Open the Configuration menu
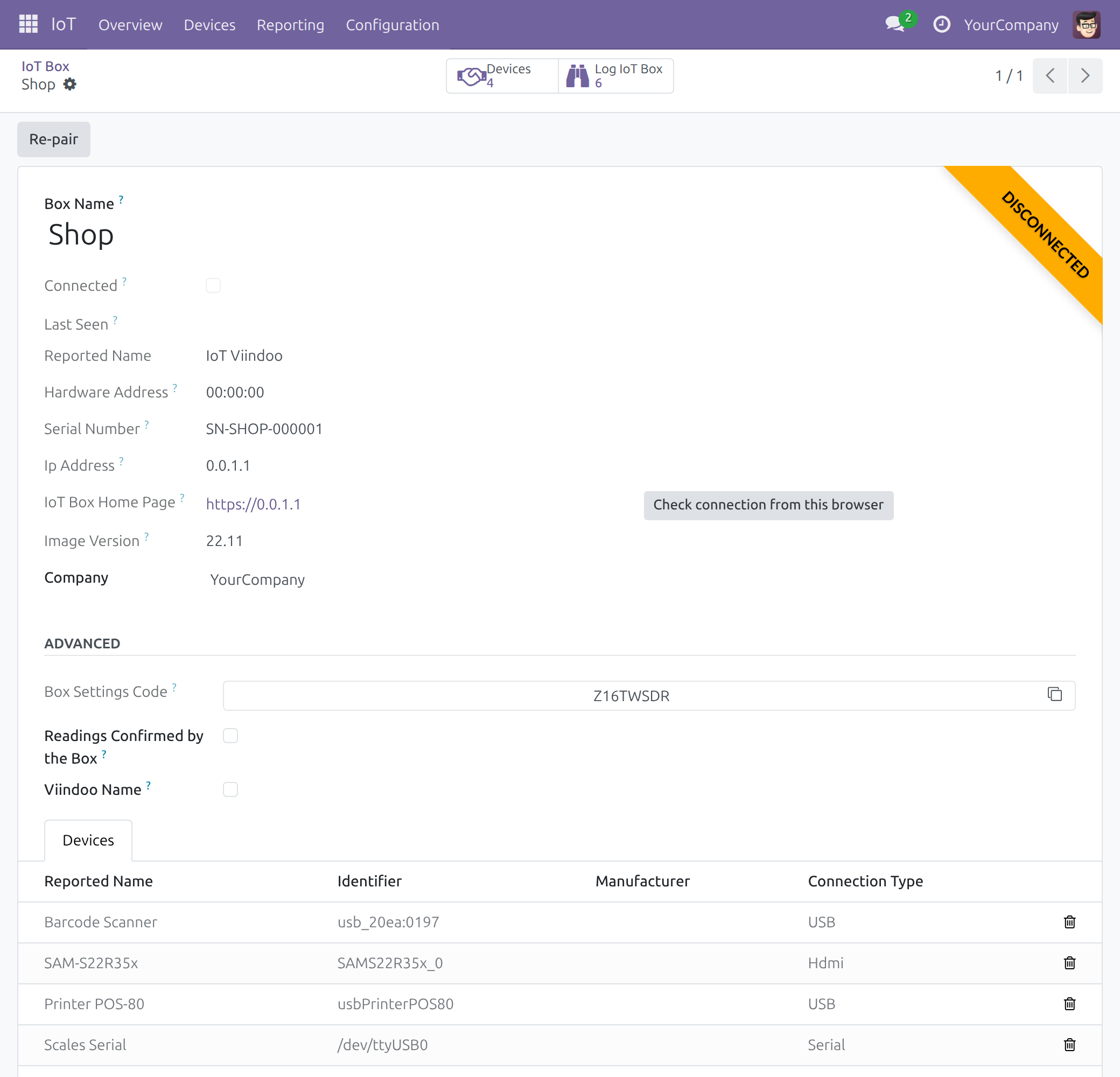 [392, 25]
